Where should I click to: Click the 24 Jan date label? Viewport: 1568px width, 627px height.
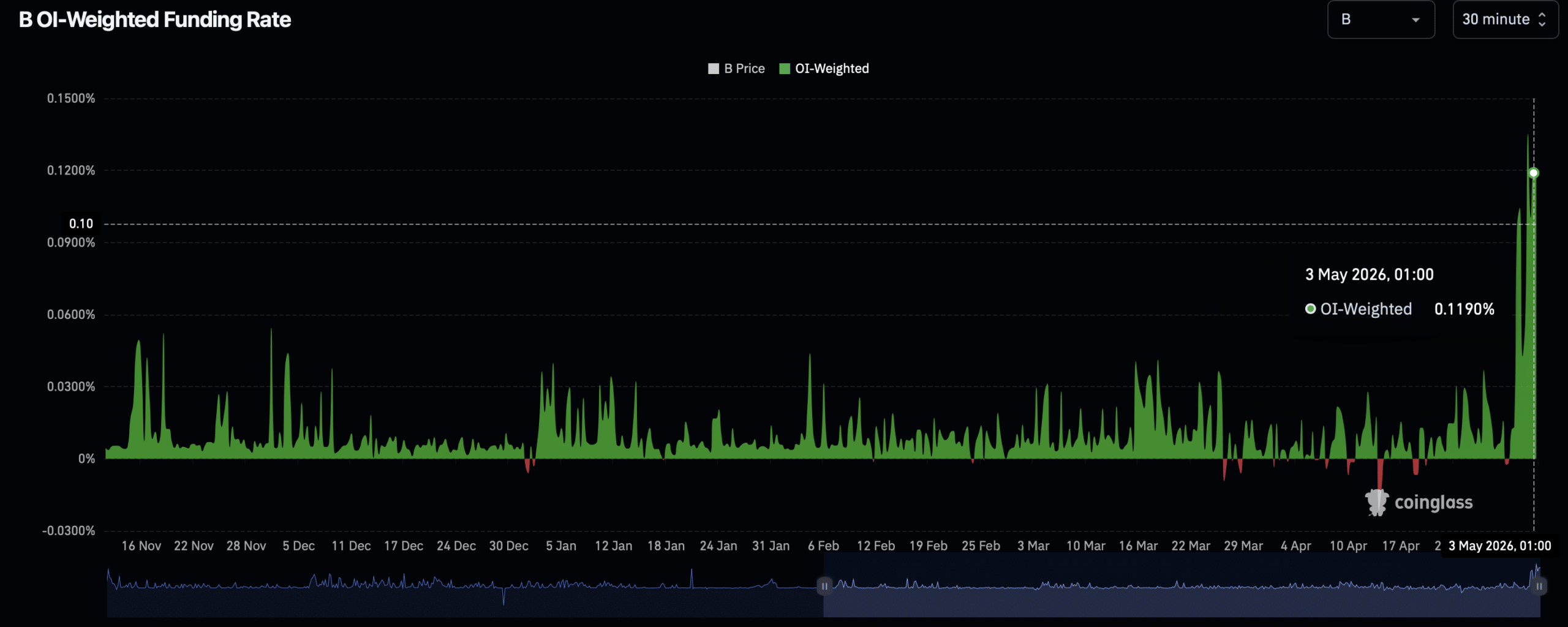coord(718,546)
